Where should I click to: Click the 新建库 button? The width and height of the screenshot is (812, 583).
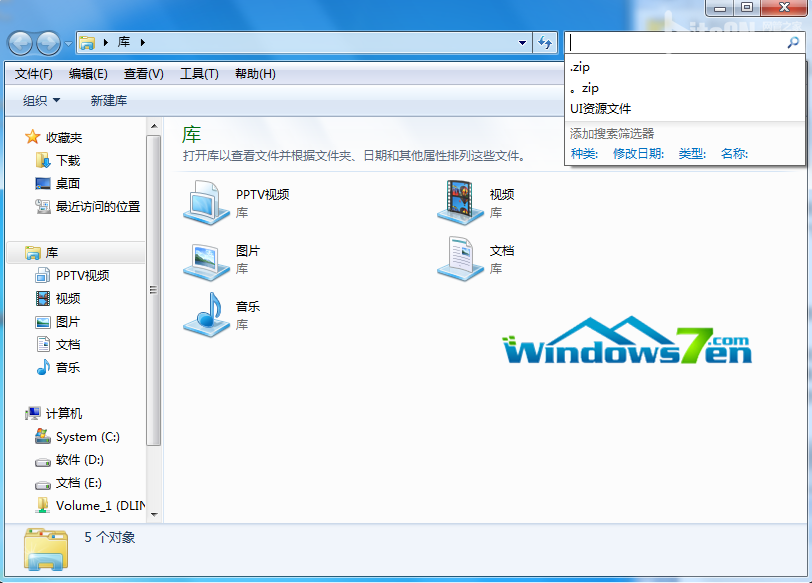point(109,100)
